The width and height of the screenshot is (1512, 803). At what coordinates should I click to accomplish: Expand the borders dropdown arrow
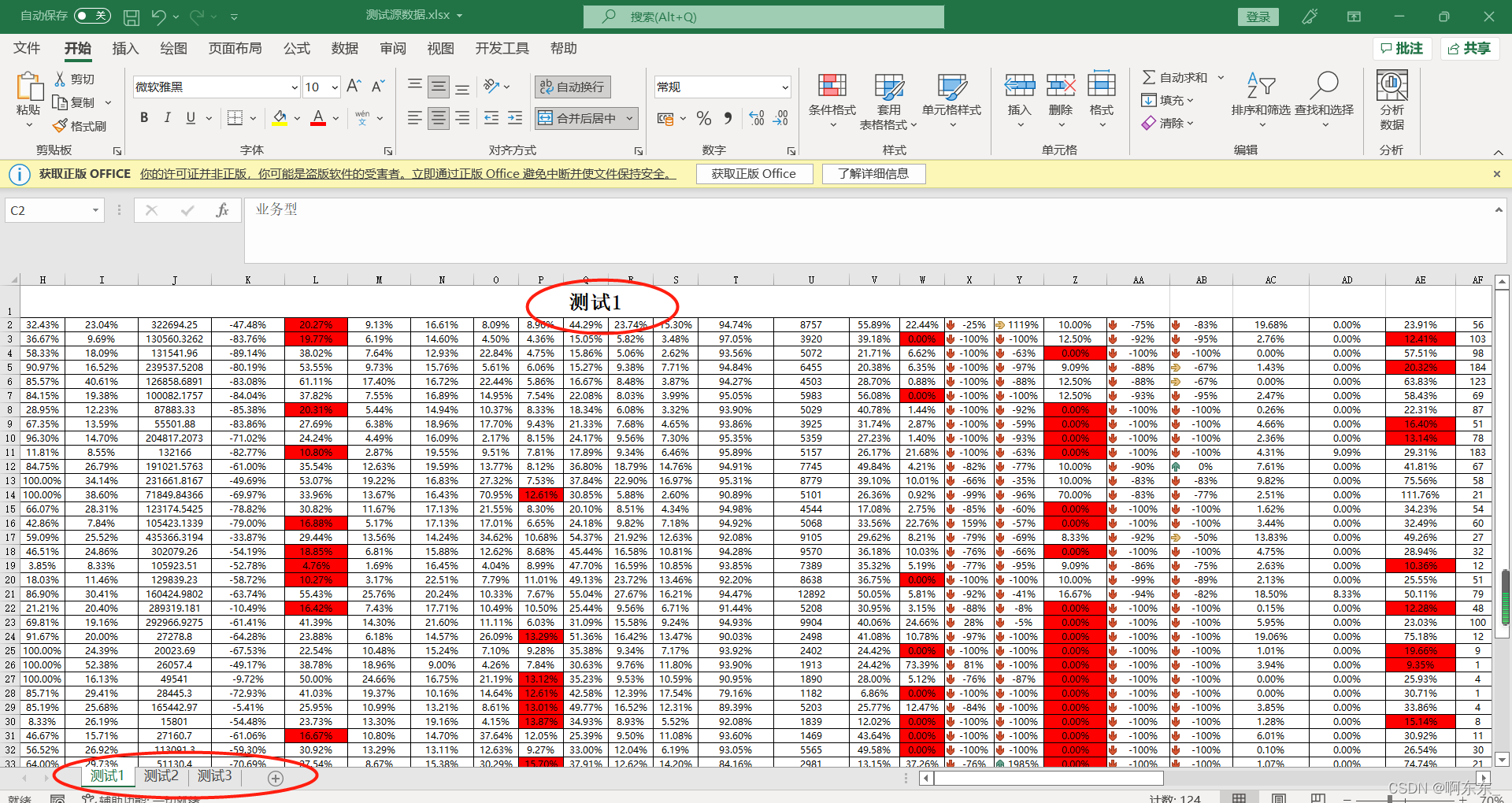[253, 119]
